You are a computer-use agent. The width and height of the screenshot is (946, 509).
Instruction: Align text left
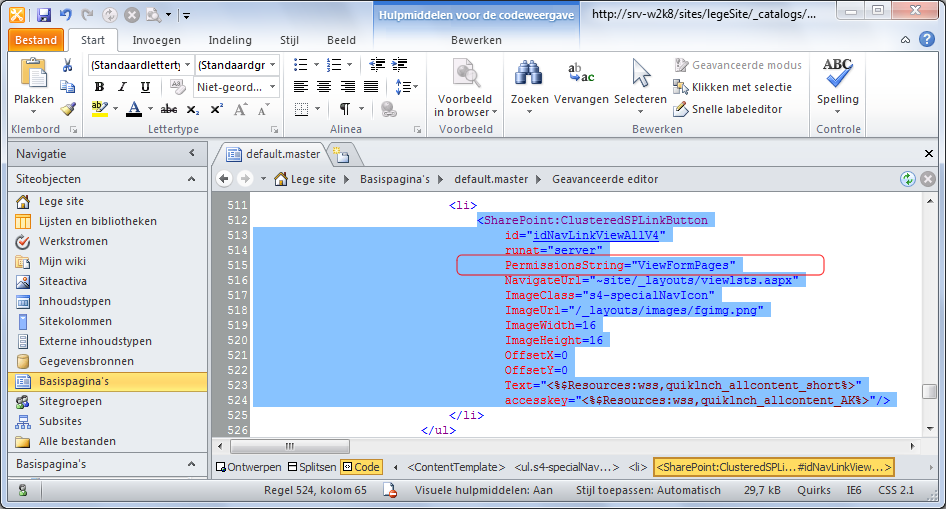tap(300, 87)
